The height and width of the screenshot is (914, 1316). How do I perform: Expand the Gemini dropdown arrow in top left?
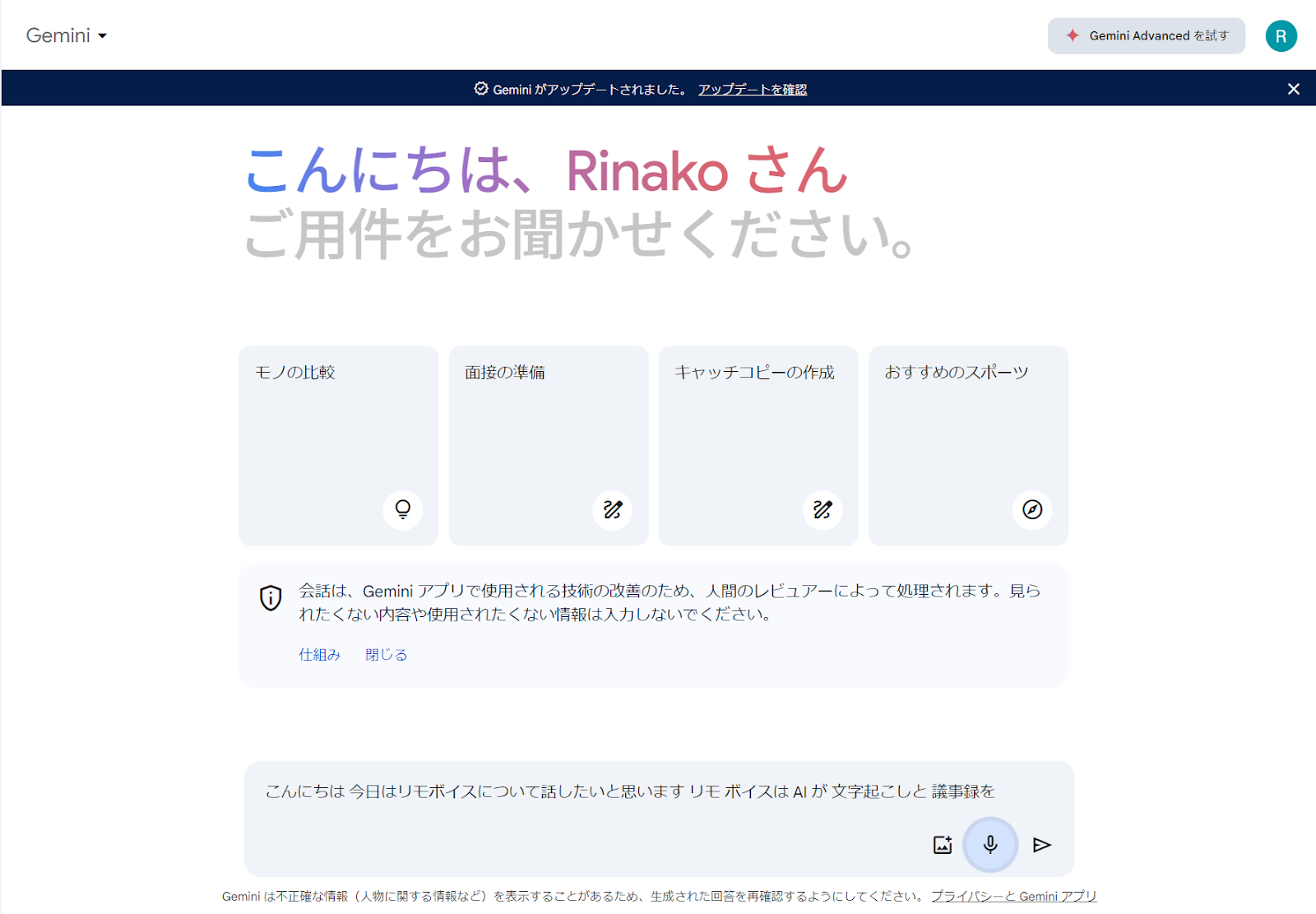click(x=102, y=37)
